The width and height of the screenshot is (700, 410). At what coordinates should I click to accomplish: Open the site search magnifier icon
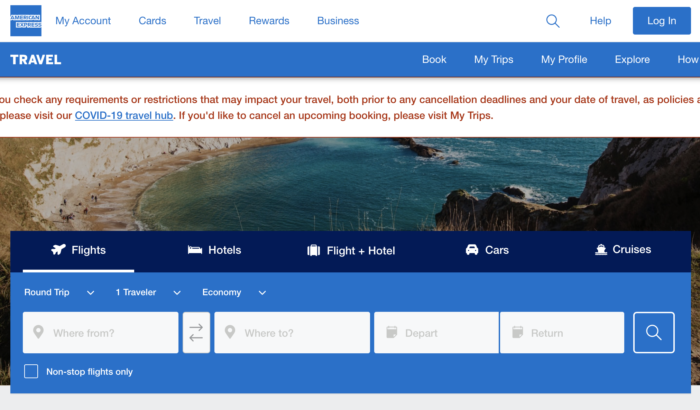553,21
